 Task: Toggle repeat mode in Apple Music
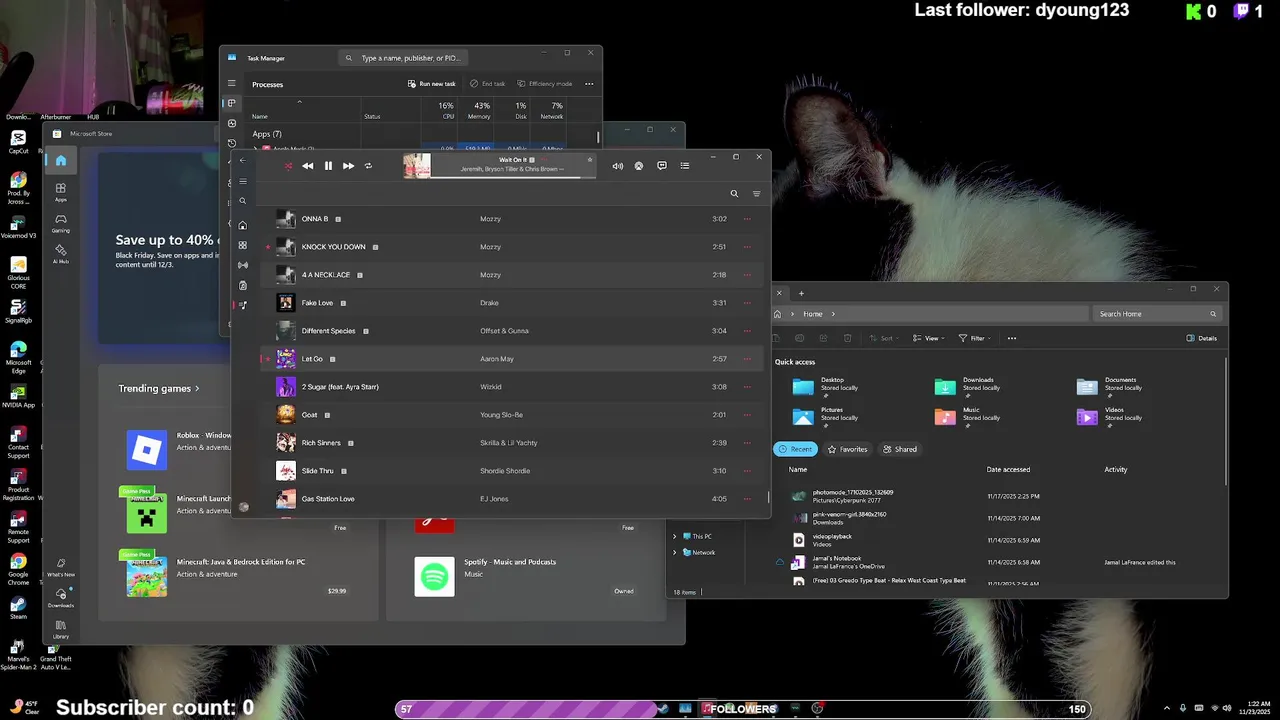click(368, 166)
